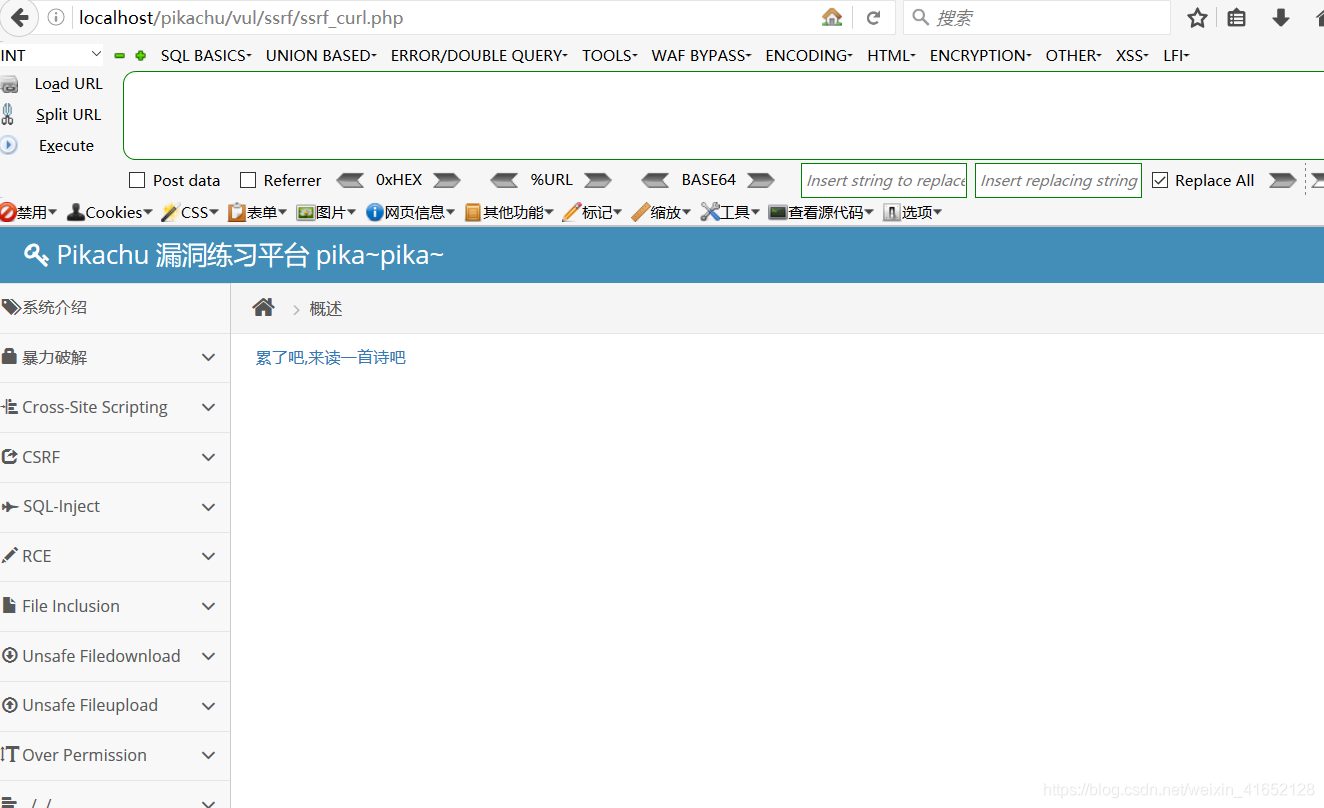Open the bookmarks list icon
The height and width of the screenshot is (808, 1324).
[x=1237, y=18]
